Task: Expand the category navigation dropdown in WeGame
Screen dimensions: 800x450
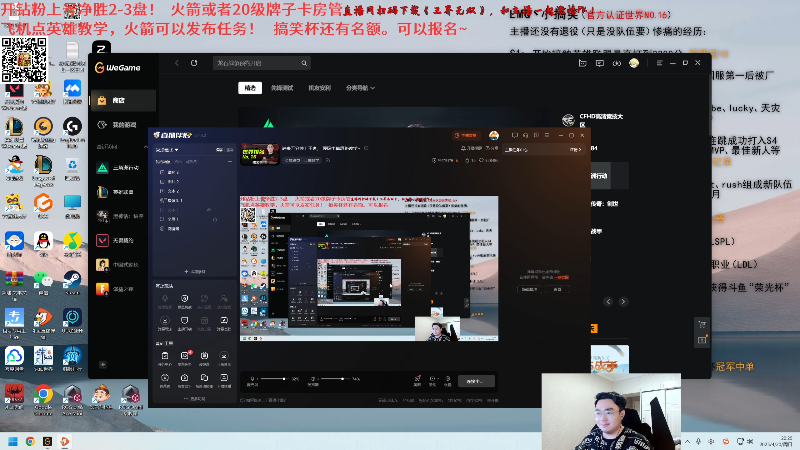Action: point(360,88)
